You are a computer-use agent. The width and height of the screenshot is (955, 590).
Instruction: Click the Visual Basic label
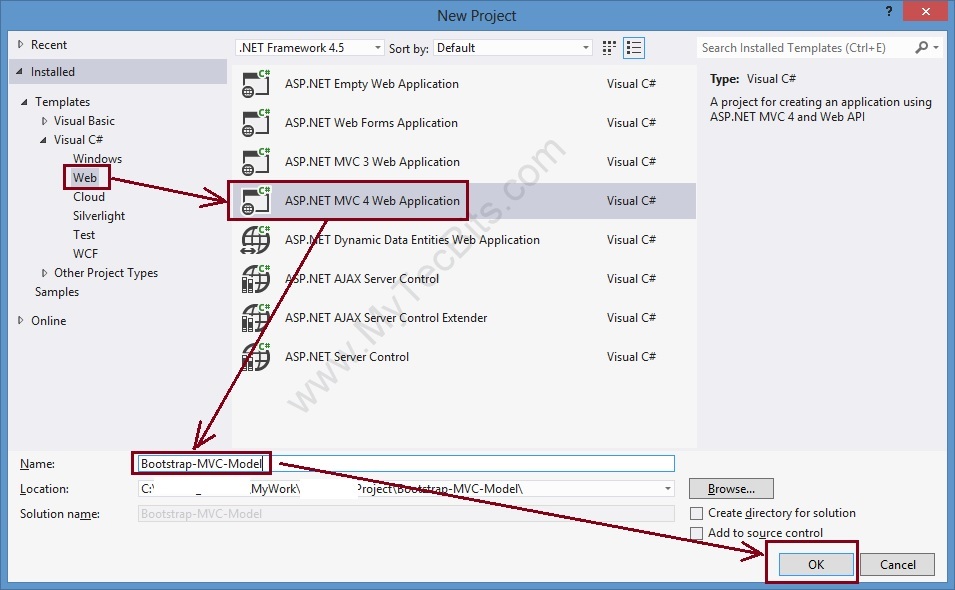click(x=84, y=121)
